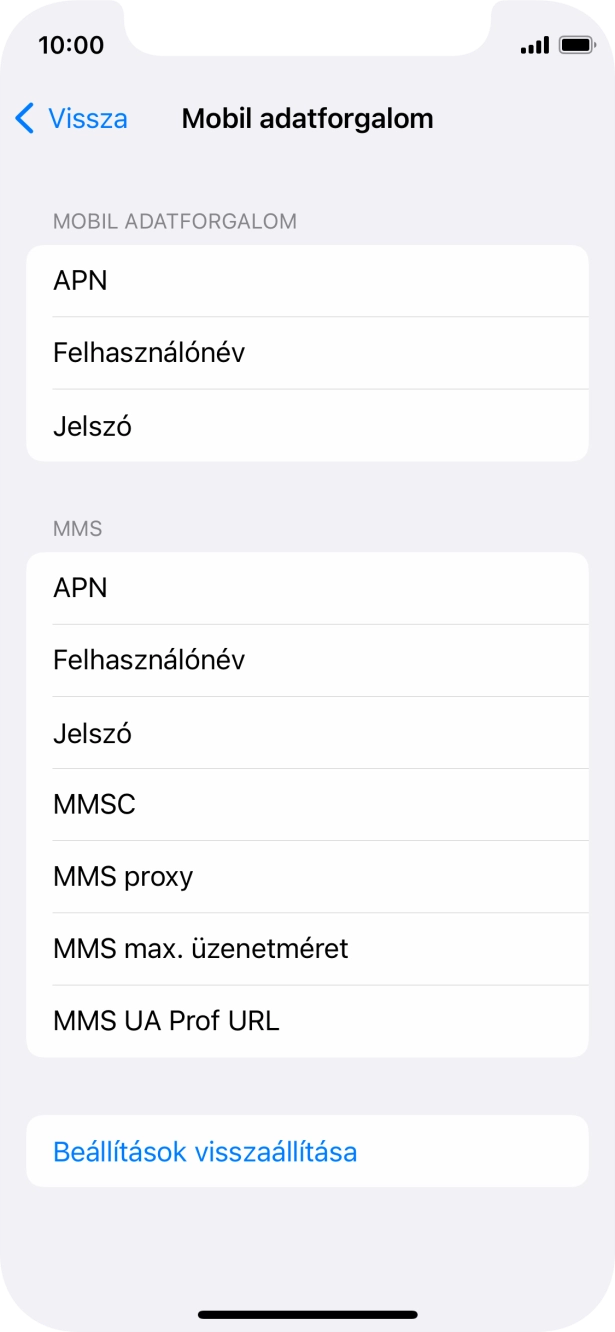The width and height of the screenshot is (615, 1332).
Task: Select the Felhasználónév field under MOBIL ADATFORGALOM
Action: [307, 353]
